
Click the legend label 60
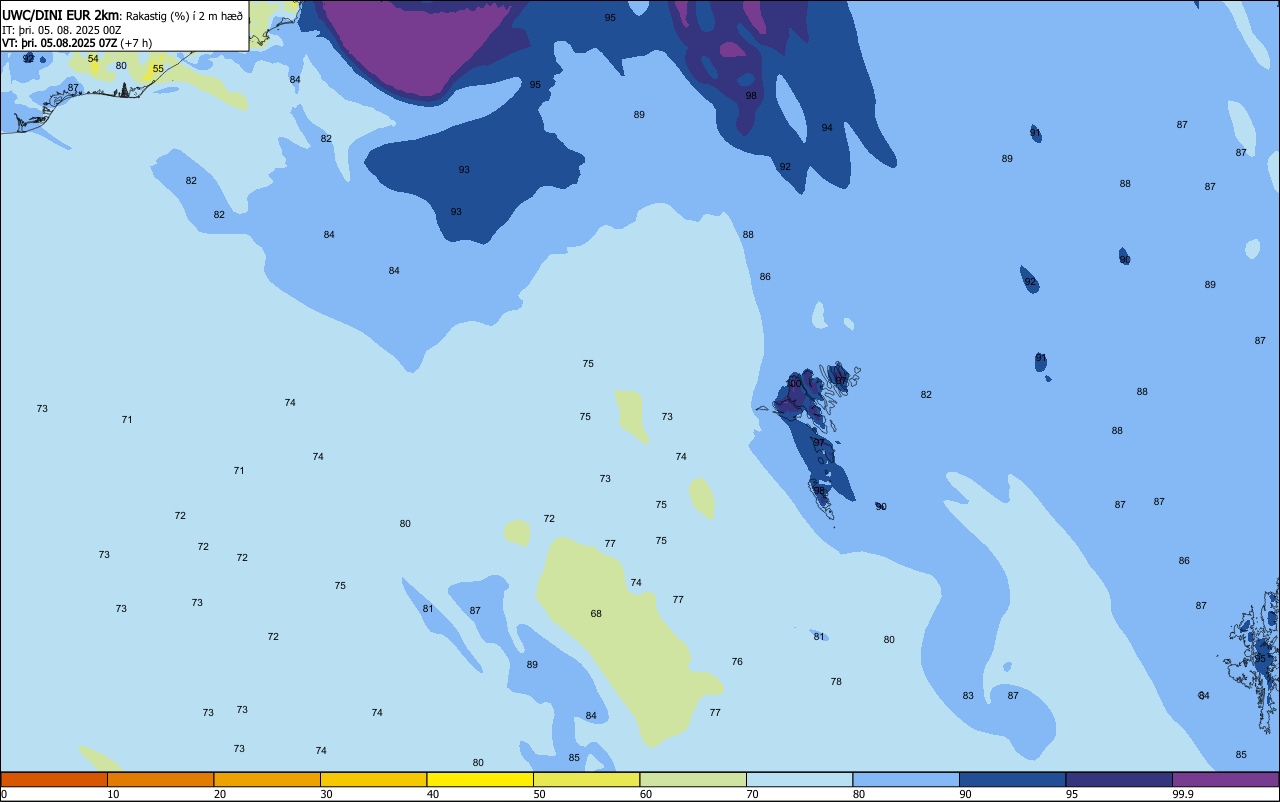tap(646, 794)
